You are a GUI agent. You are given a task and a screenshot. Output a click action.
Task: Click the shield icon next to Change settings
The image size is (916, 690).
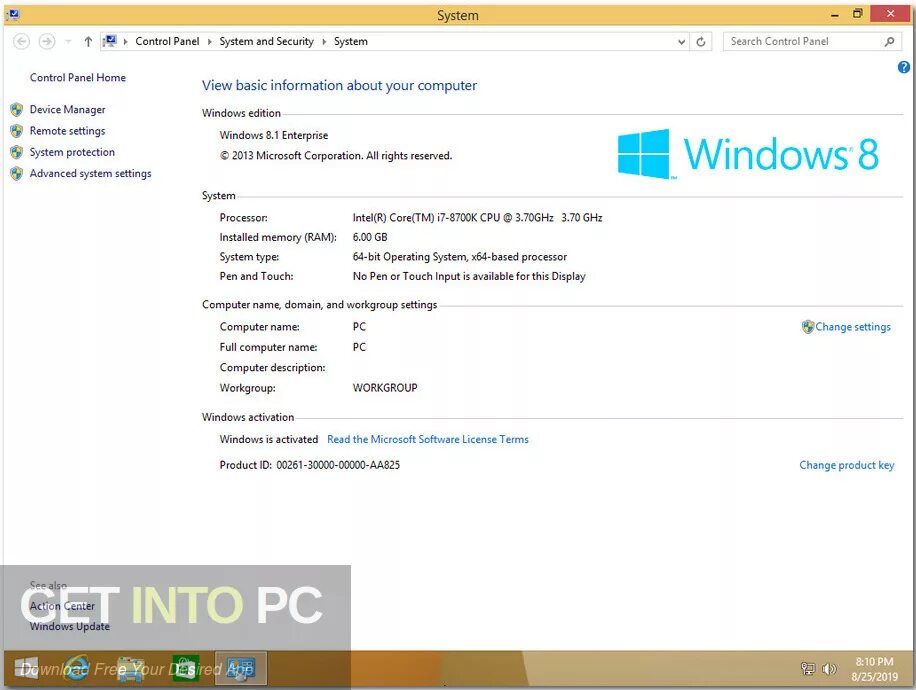click(x=808, y=327)
